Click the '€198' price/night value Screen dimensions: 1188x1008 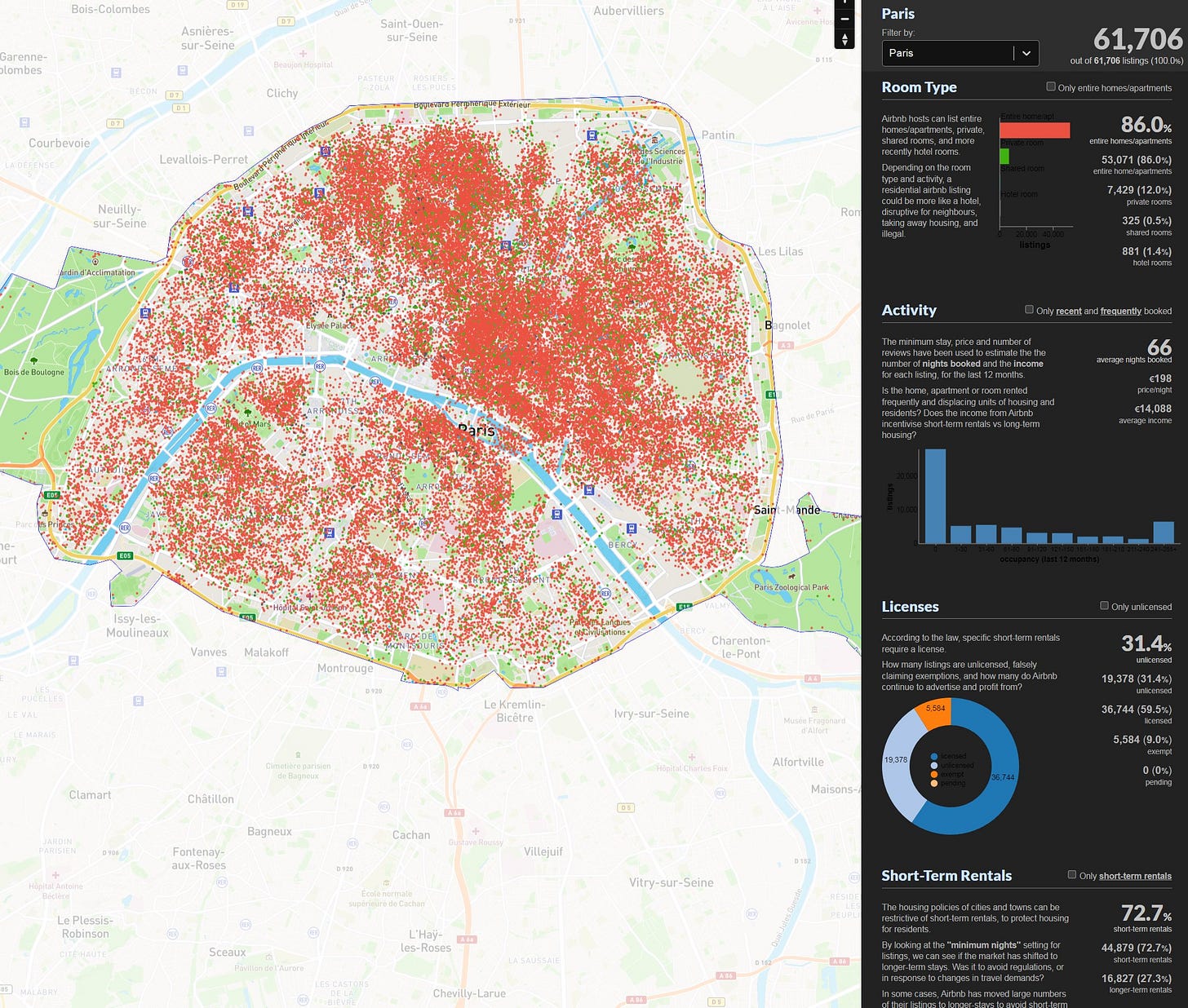[1160, 378]
